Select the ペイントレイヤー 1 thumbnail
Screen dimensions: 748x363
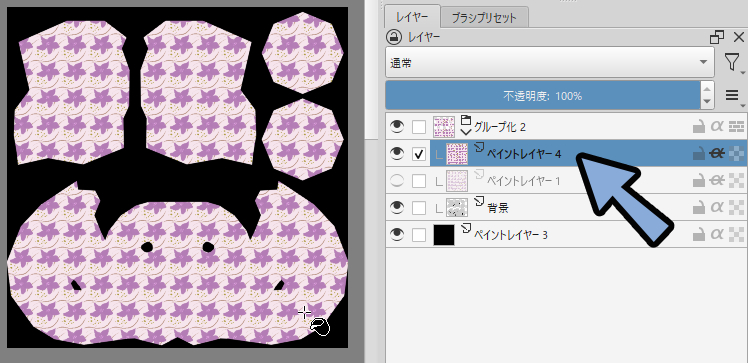[x=457, y=181]
